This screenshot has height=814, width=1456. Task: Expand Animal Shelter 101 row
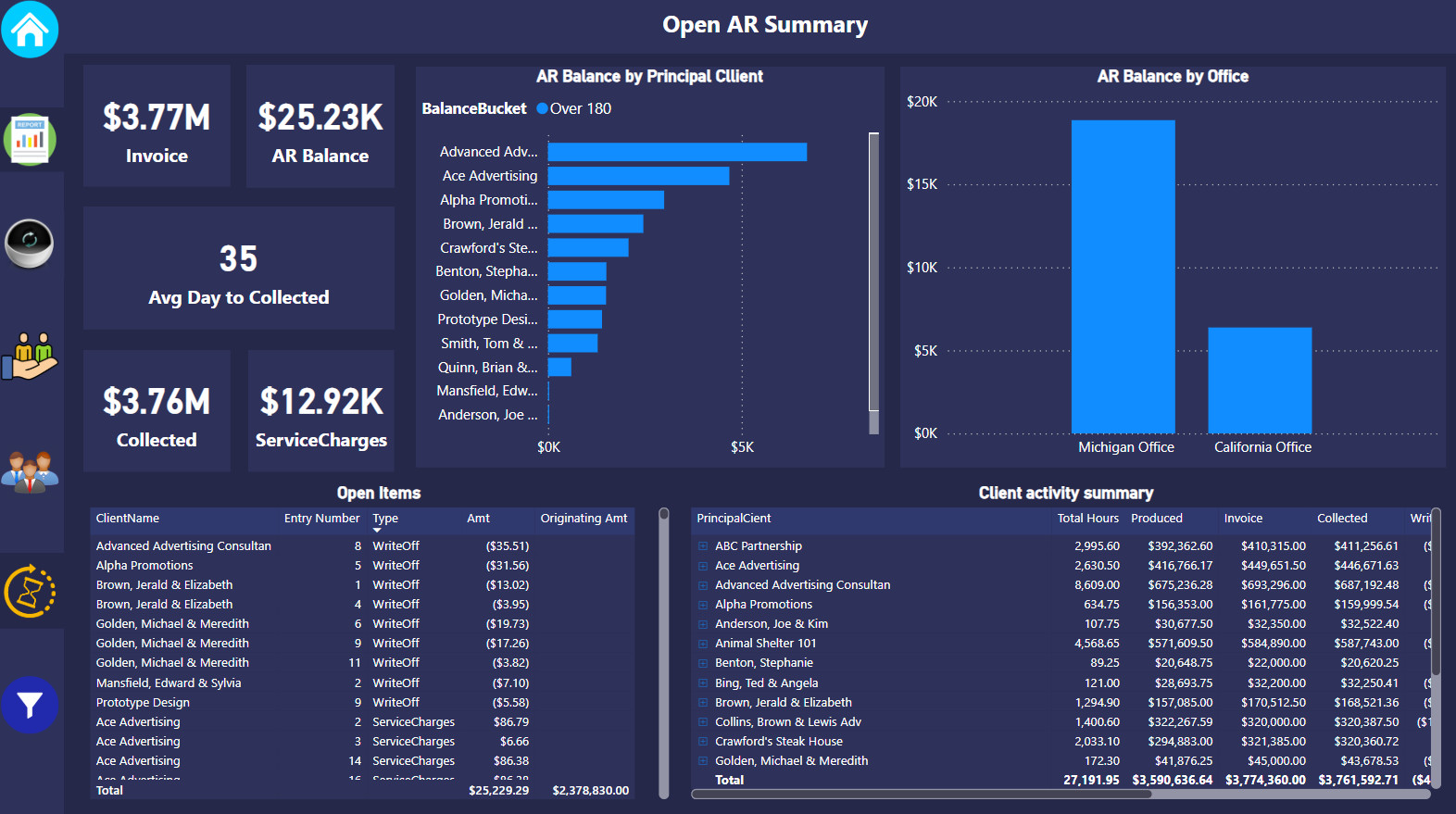(703, 644)
